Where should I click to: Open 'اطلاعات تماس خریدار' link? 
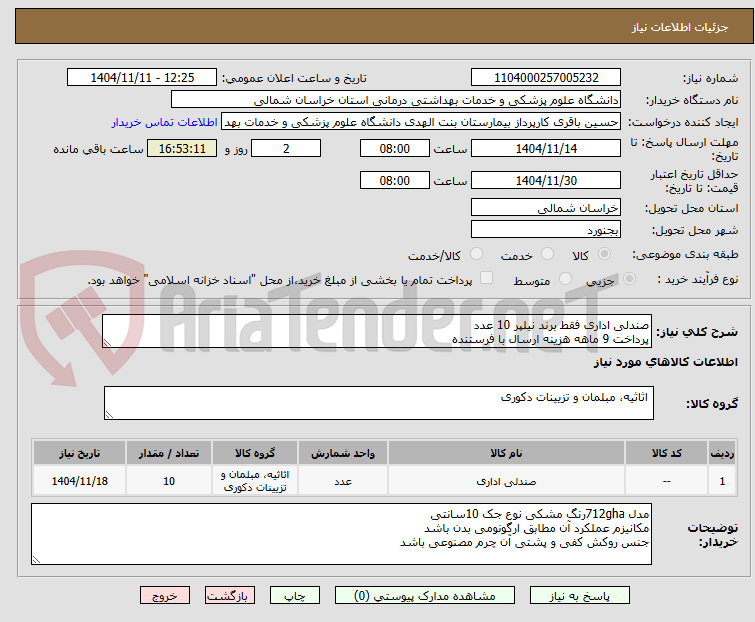tap(165, 122)
